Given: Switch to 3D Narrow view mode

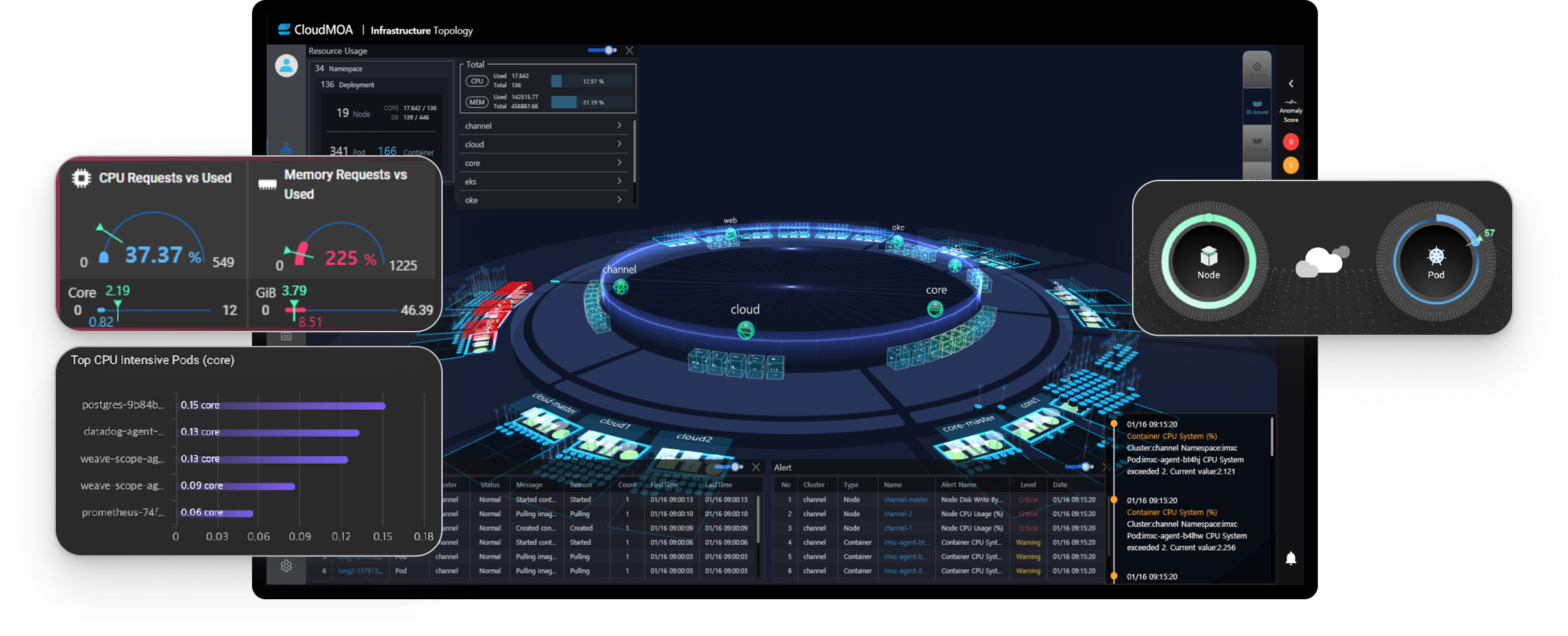Looking at the screenshot, I should click(x=1257, y=143).
